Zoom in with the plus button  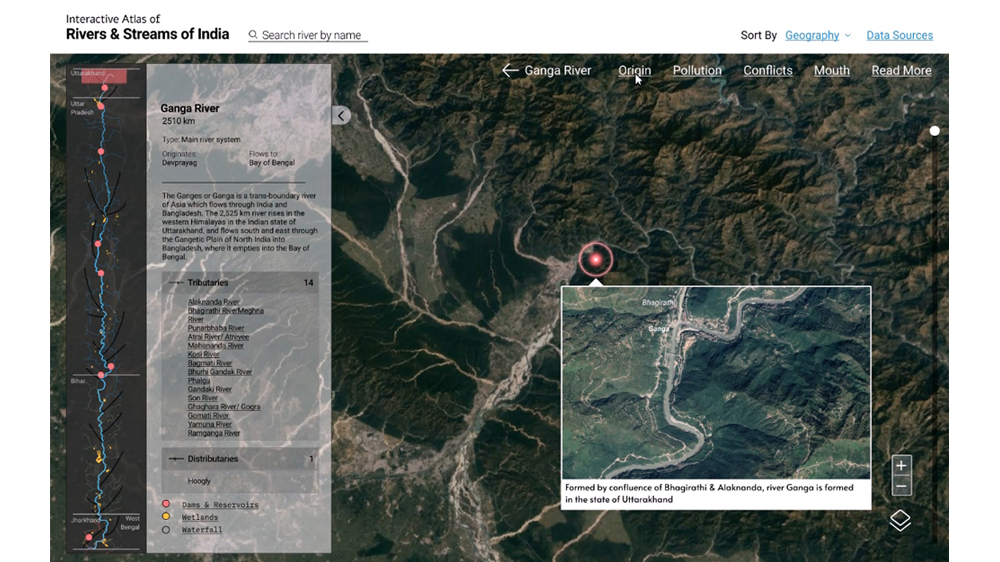click(x=901, y=466)
